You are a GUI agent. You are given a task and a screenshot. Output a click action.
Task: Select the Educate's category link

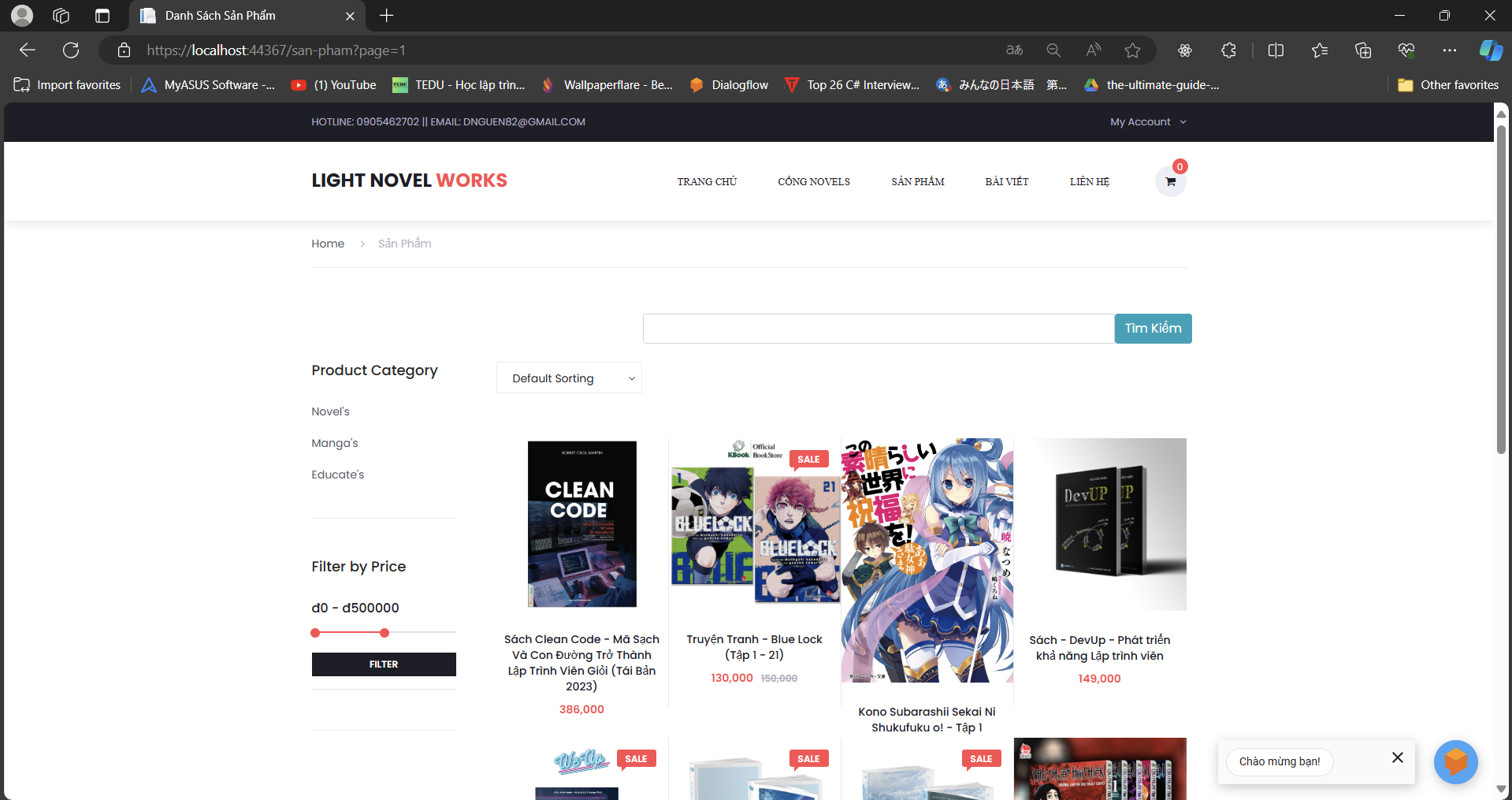[338, 474]
